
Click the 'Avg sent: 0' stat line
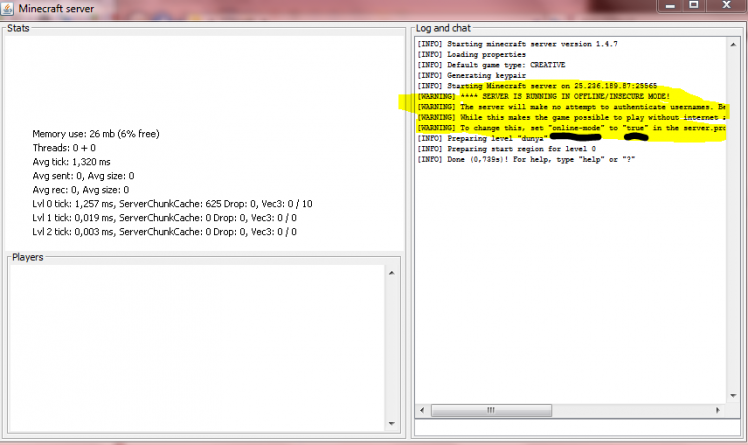click(83, 176)
